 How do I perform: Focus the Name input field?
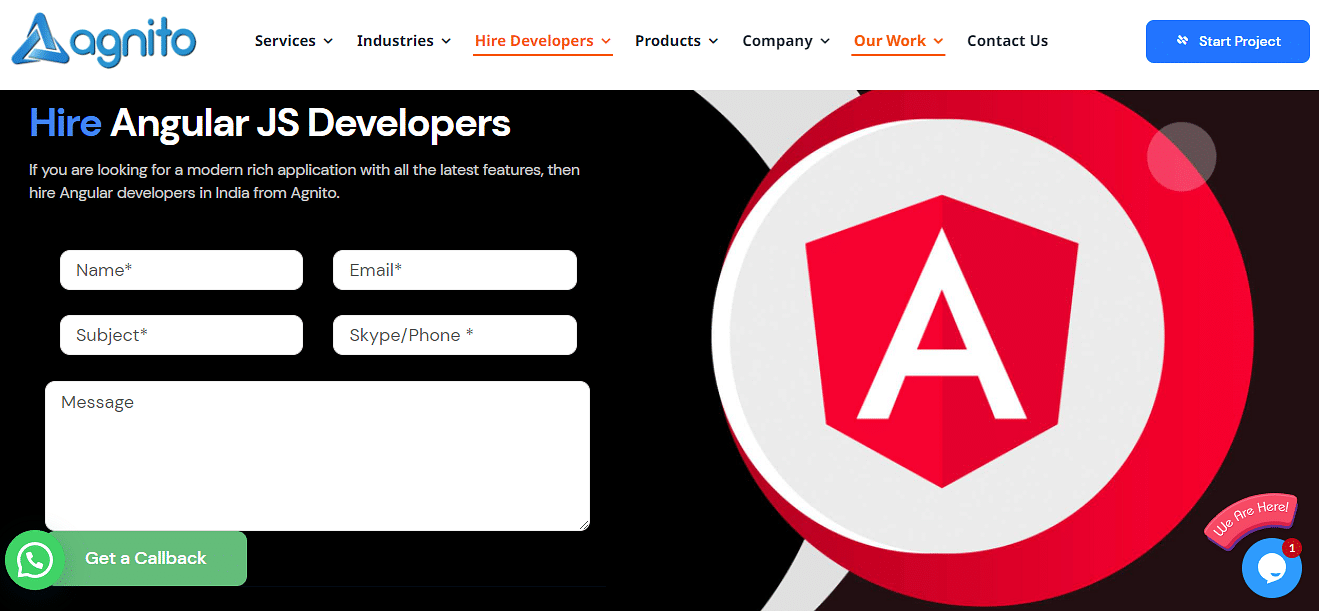coord(181,270)
